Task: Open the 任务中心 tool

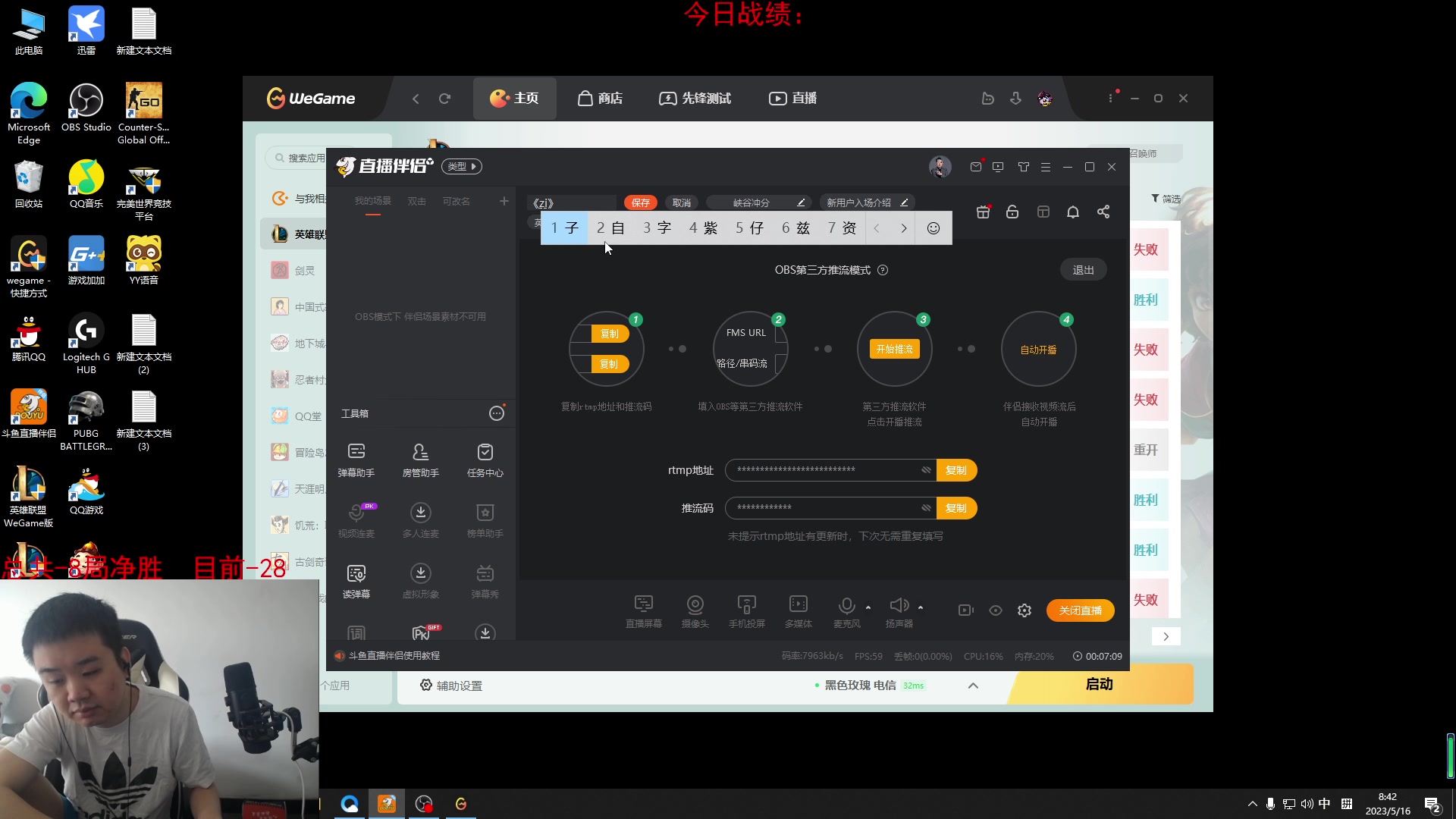Action: (x=485, y=460)
